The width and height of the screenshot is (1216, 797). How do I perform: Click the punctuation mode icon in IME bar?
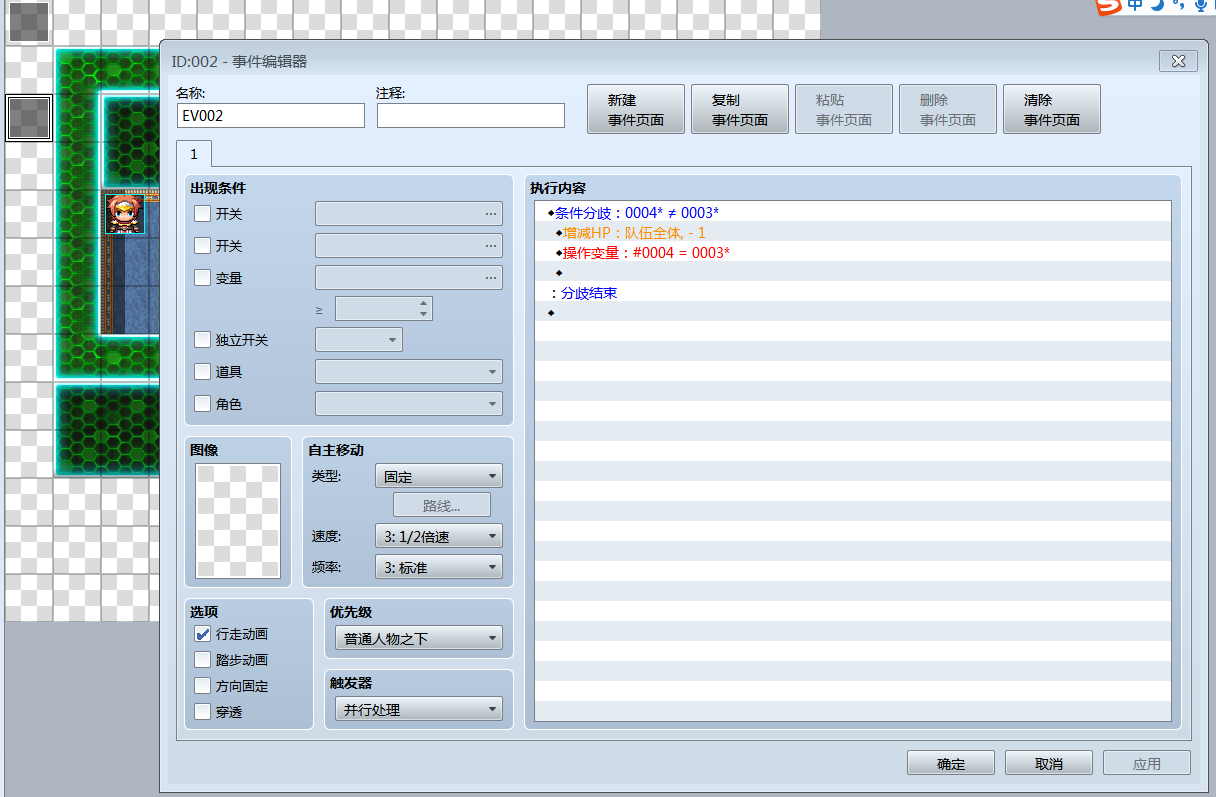click(x=1179, y=6)
